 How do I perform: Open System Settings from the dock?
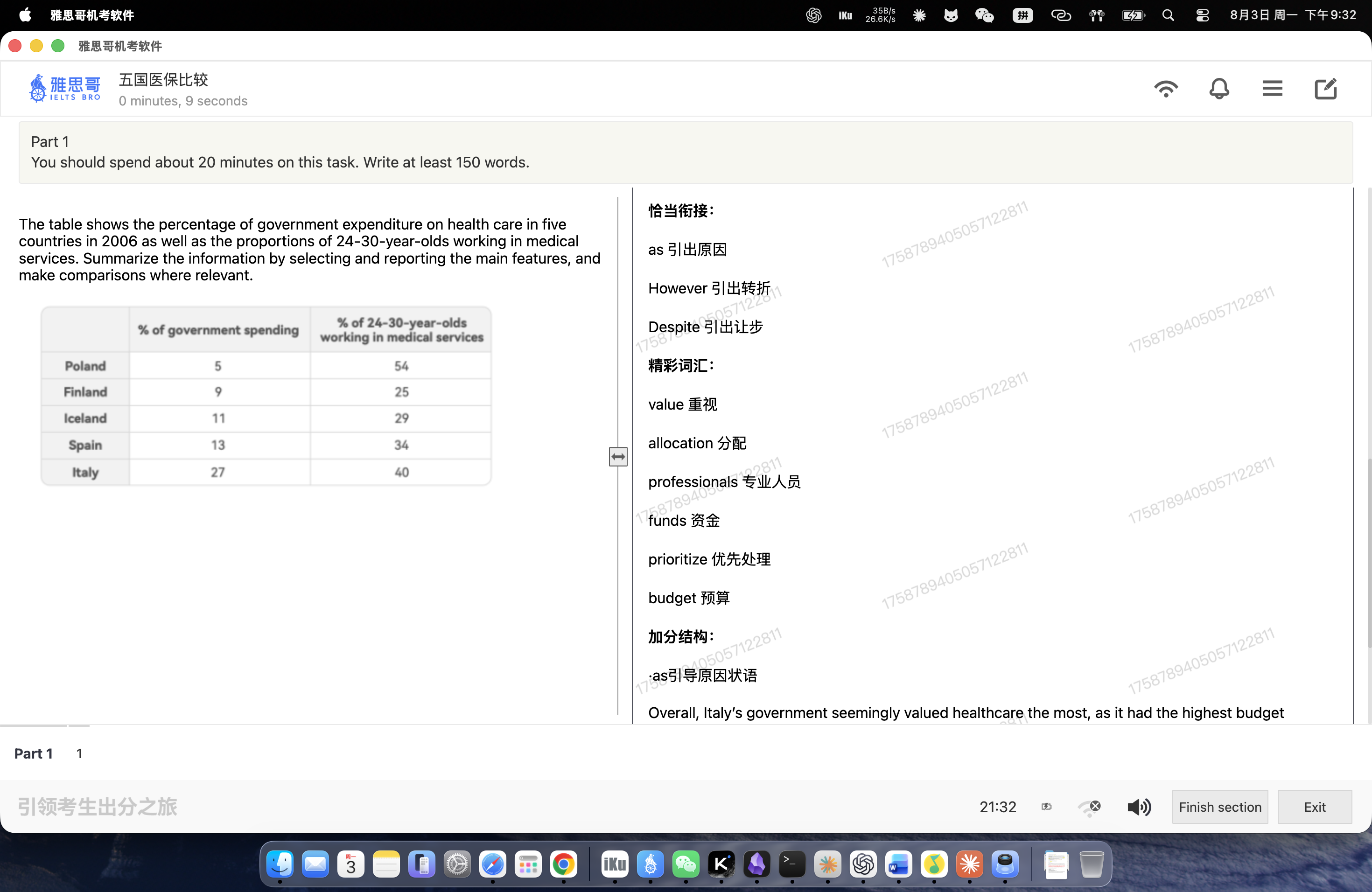coord(457,864)
